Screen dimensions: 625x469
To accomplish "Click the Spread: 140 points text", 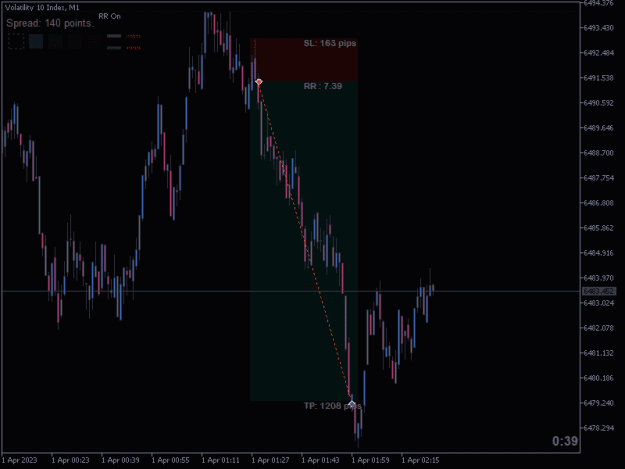I will (50, 24).
